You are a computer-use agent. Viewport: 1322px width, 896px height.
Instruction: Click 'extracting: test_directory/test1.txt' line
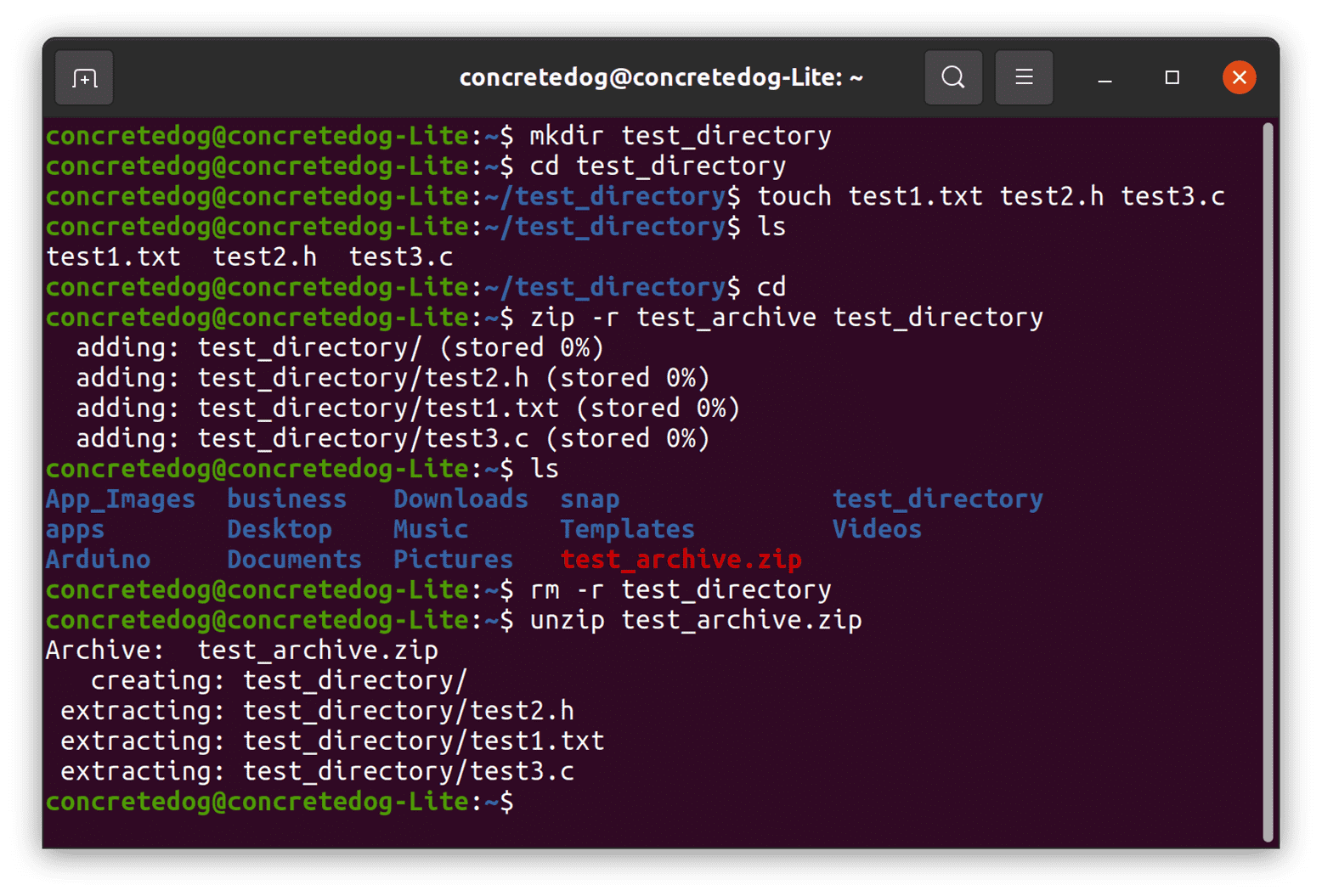[x=333, y=741]
